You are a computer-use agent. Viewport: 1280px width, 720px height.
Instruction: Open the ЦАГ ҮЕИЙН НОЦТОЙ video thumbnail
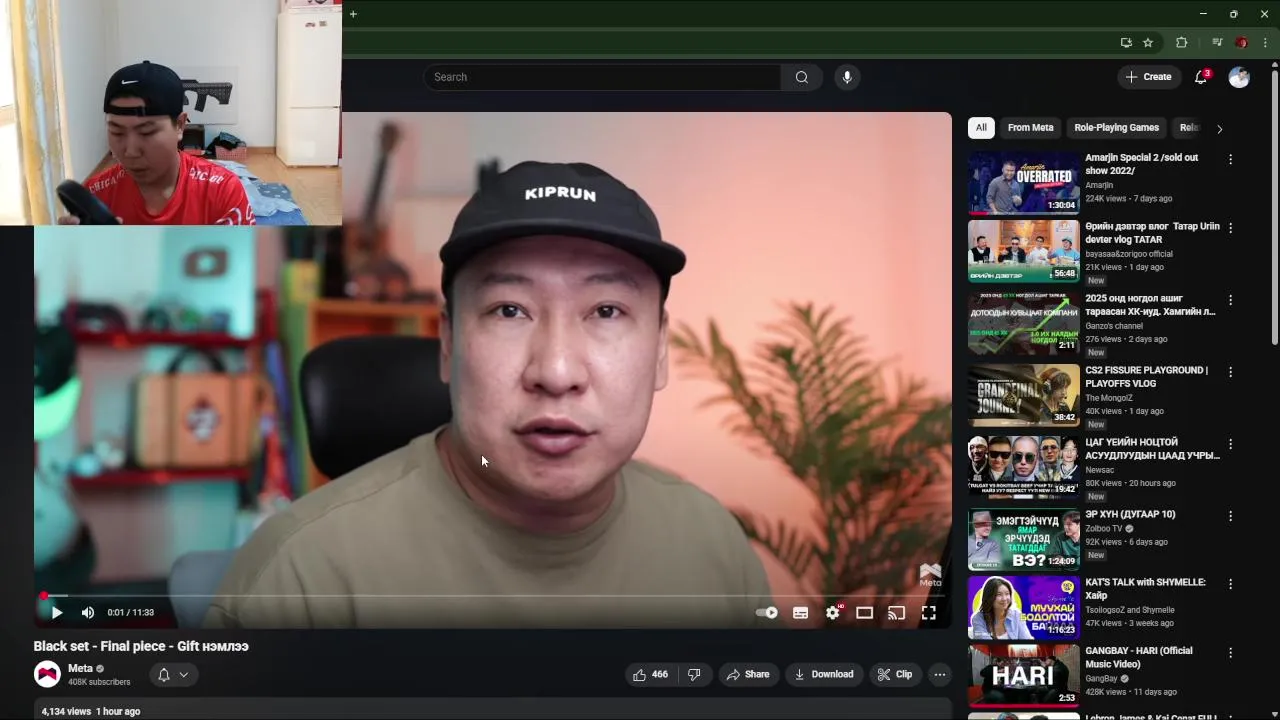pyautogui.click(x=1023, y=467)
